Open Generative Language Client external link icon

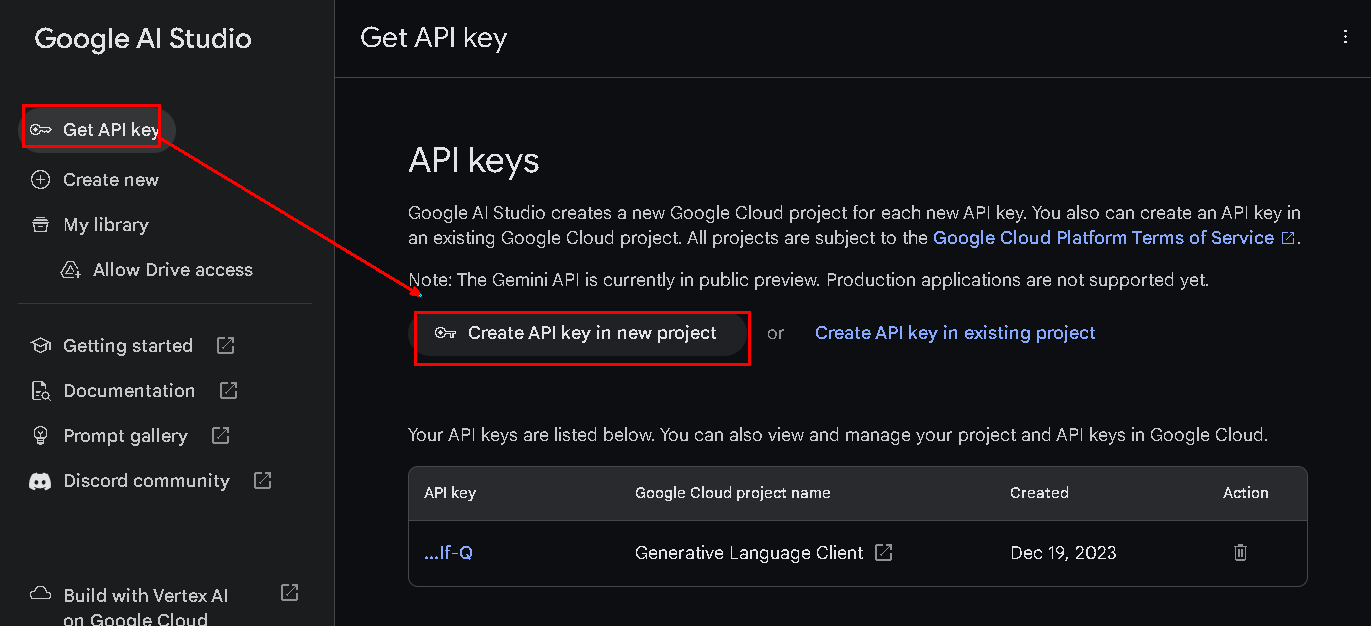click(x=884, y=552)
